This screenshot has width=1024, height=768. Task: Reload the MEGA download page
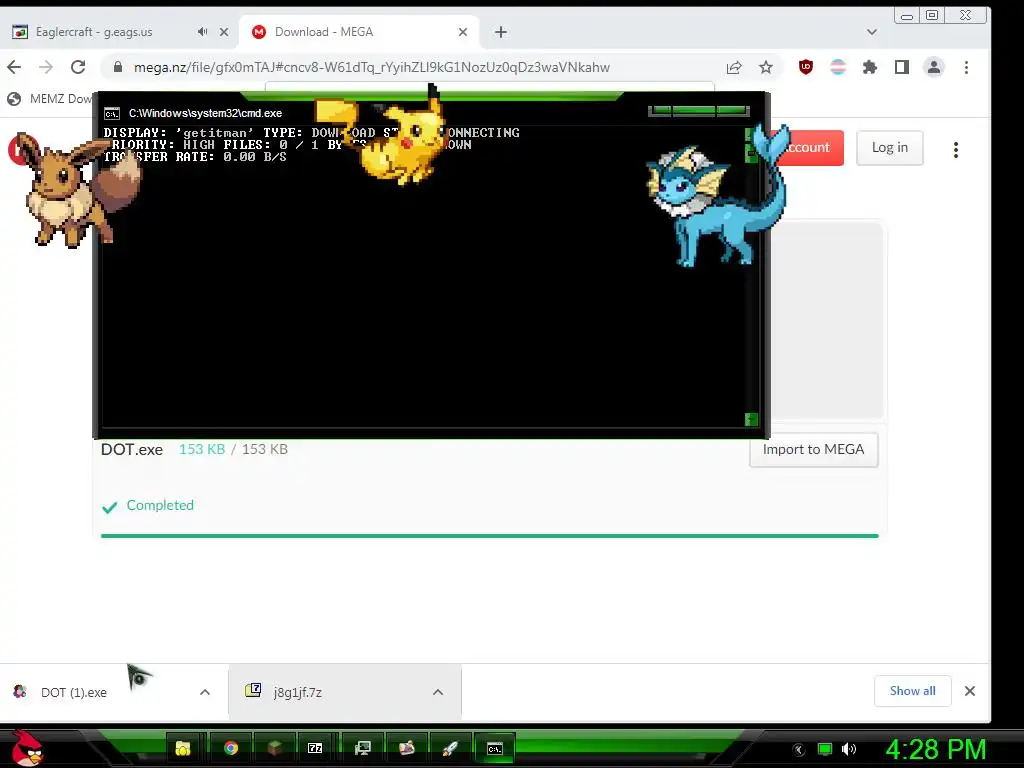pyautogui.click(x=78, y=67)
